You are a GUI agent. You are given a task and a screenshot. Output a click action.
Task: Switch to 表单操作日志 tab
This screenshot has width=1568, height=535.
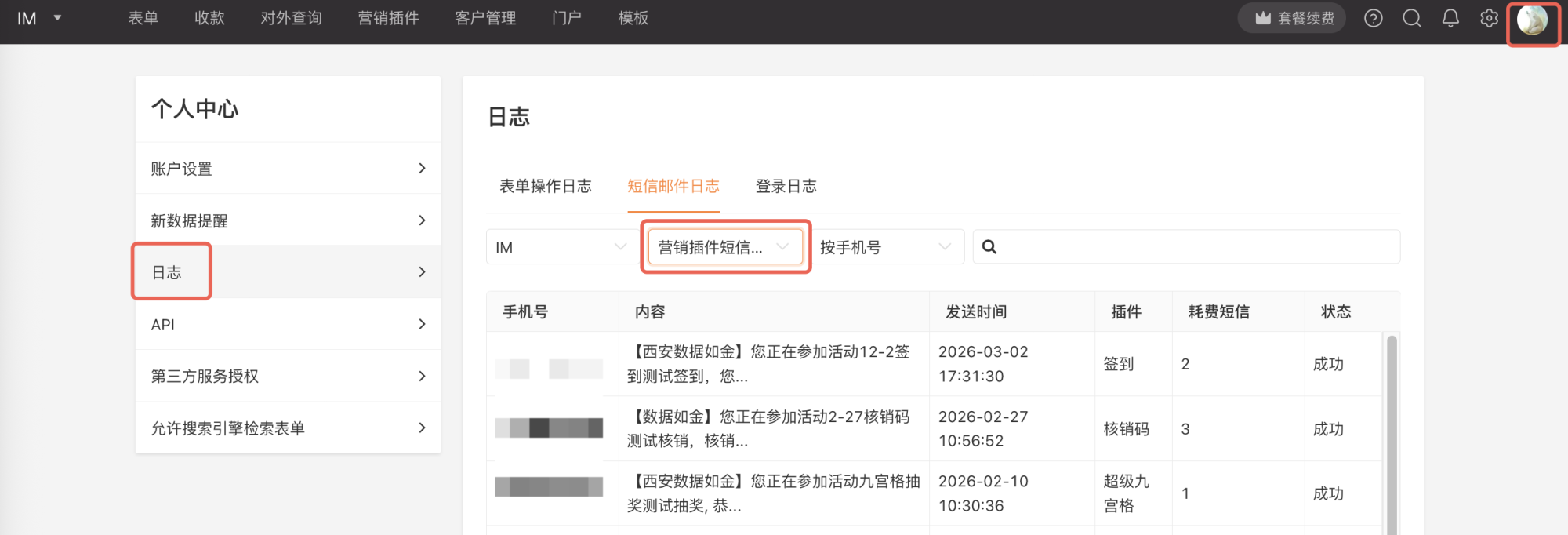546,186
